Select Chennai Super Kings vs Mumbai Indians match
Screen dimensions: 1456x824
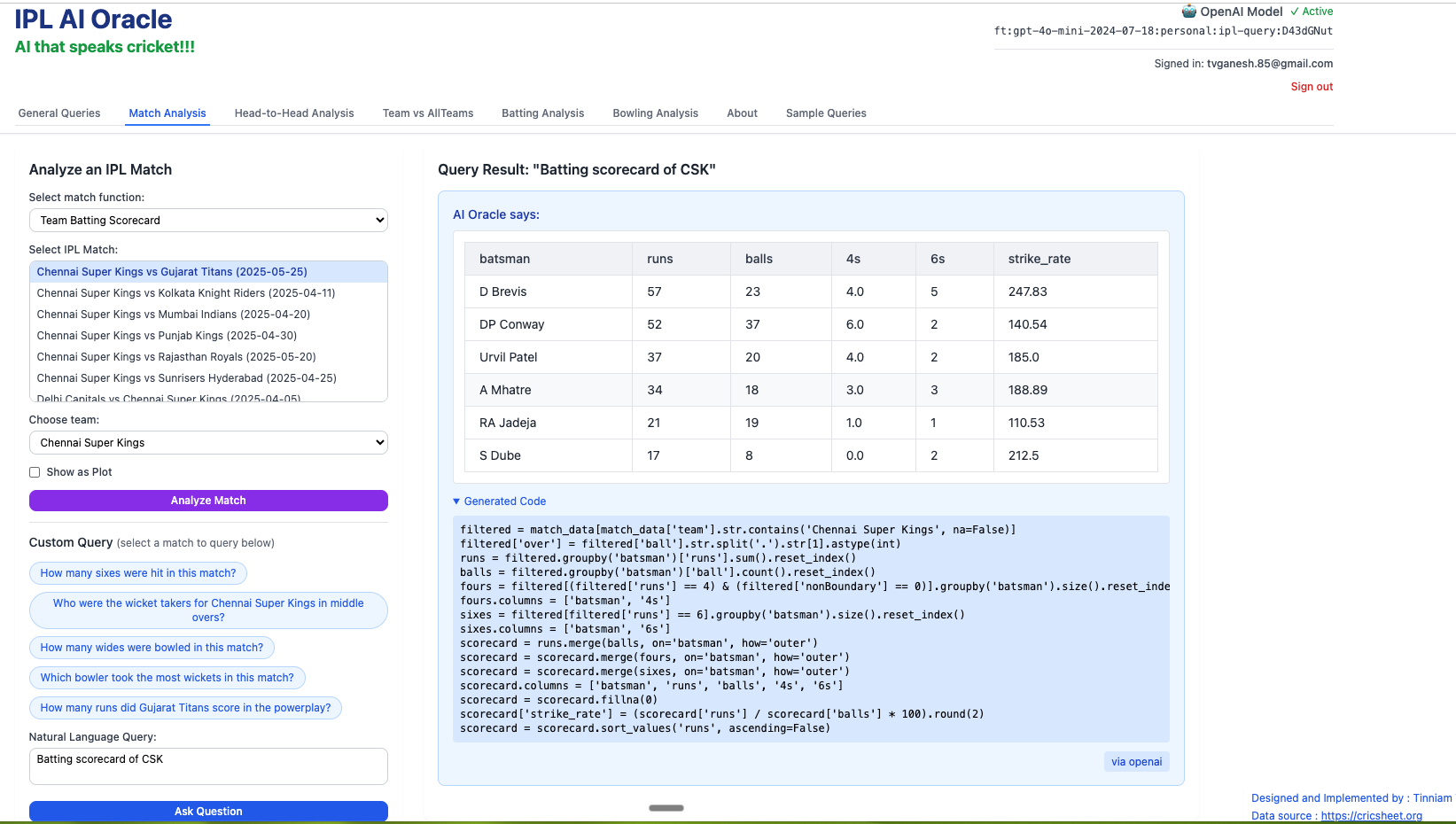[174, 315]
